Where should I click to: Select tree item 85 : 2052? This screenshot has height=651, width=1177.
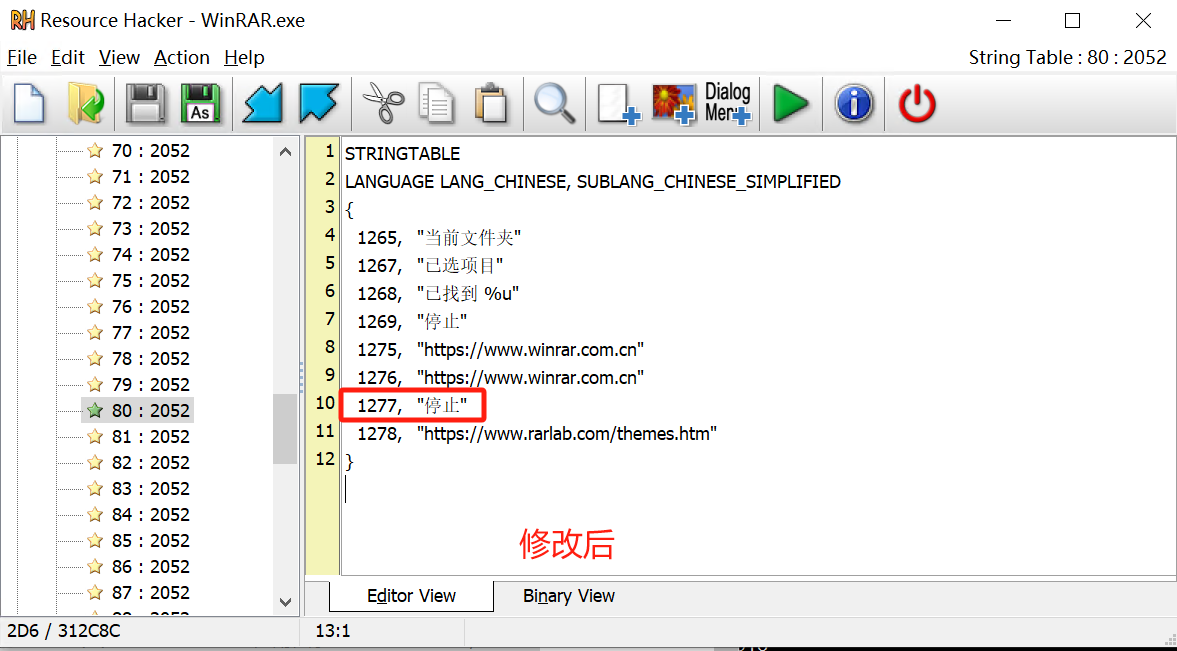click(x=150, y=541)
